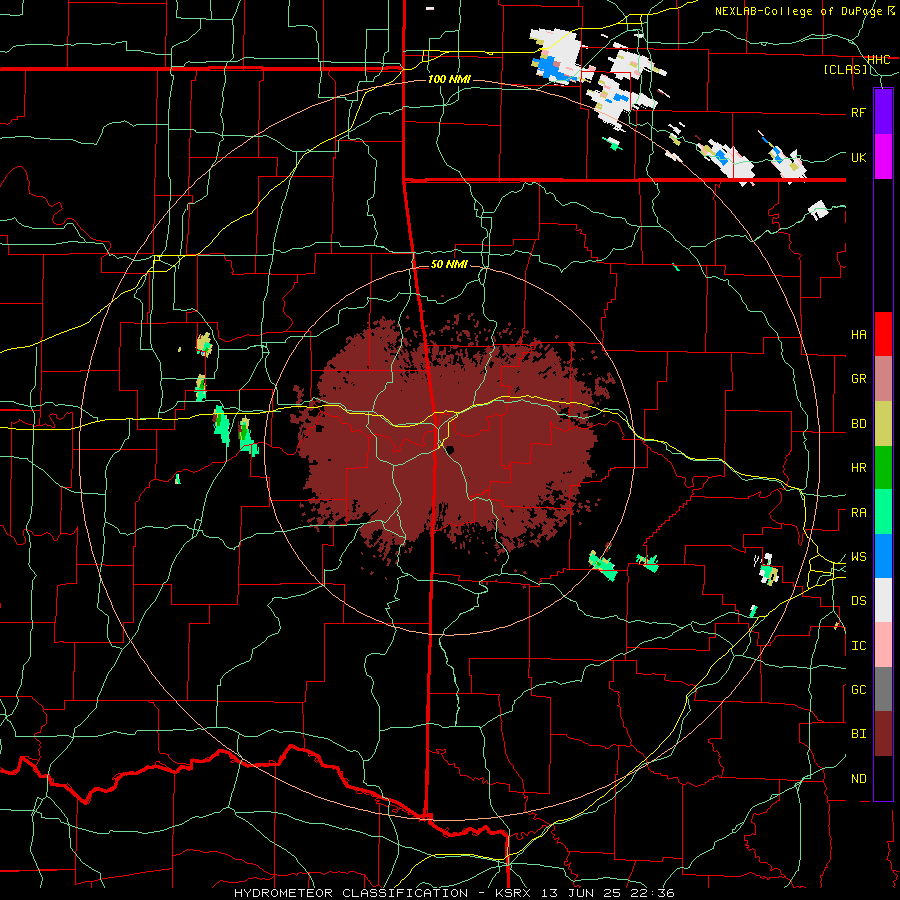The width and height of the screenshot is (900, 900).
Task: Click the 100 NMI range ring label
Action: point(449,79)
